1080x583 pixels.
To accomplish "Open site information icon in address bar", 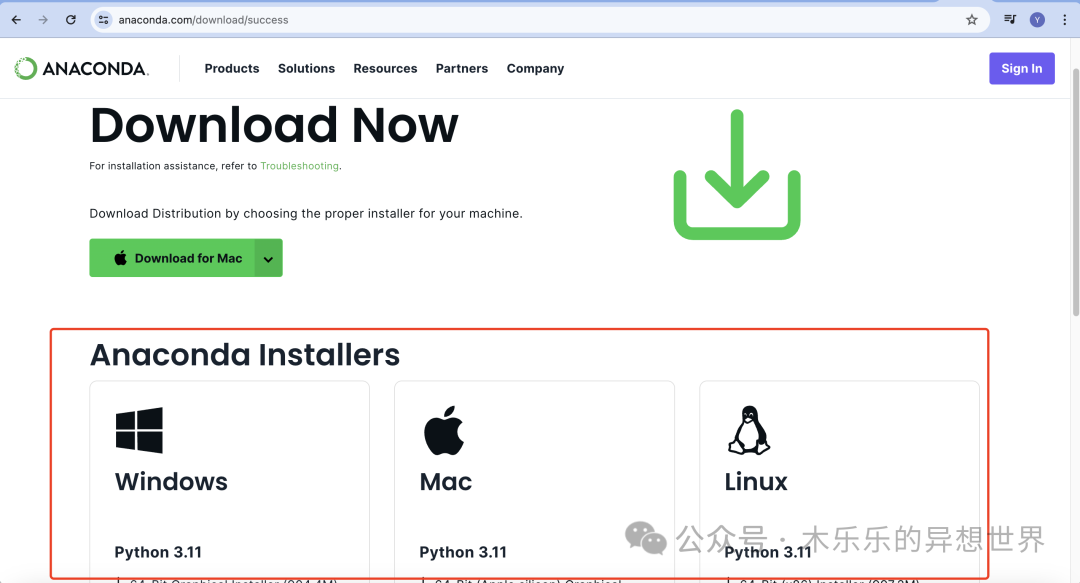I will (x=103, y=20).
